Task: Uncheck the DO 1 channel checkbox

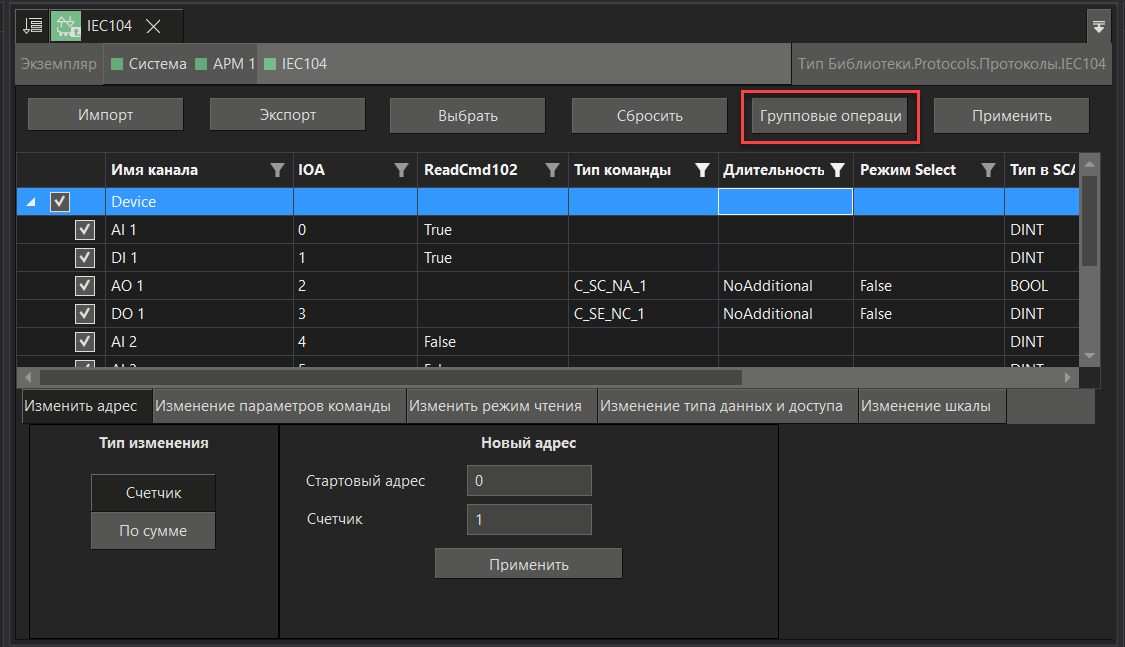Action: pyautogui.click(x=85, y=314)
